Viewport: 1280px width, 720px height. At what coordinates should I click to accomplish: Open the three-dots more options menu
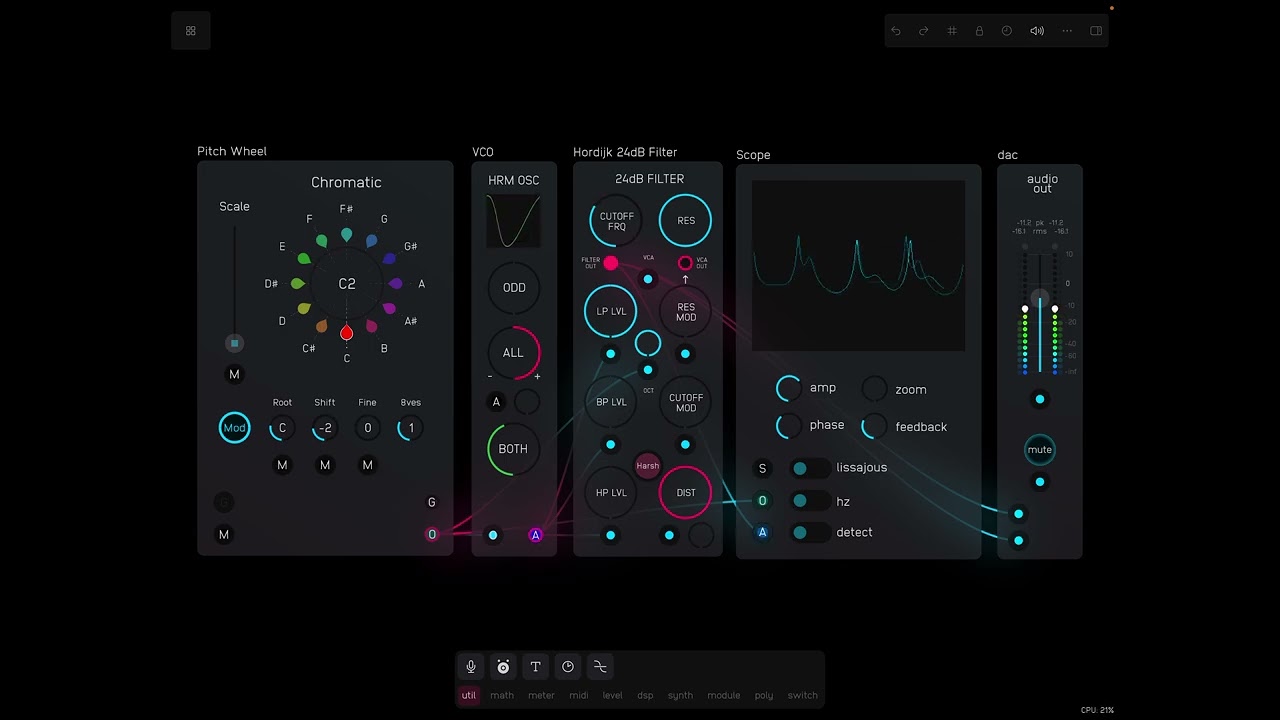1067,31
